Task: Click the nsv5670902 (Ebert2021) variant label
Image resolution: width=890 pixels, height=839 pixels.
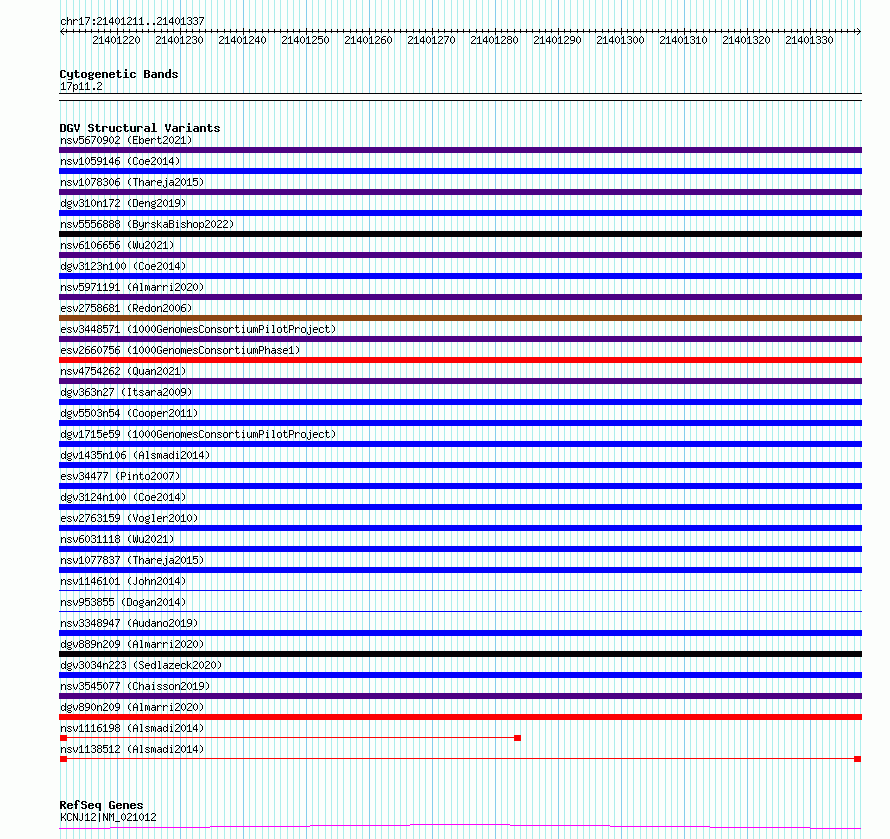Action: (x=126, y=140)
